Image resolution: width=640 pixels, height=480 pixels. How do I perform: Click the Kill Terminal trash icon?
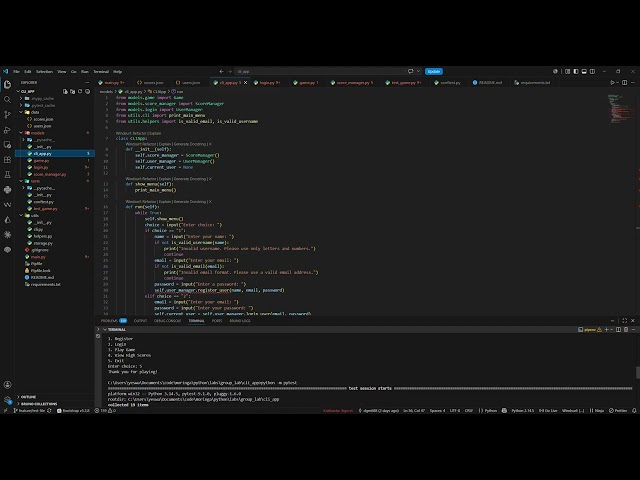coord(626,329)
